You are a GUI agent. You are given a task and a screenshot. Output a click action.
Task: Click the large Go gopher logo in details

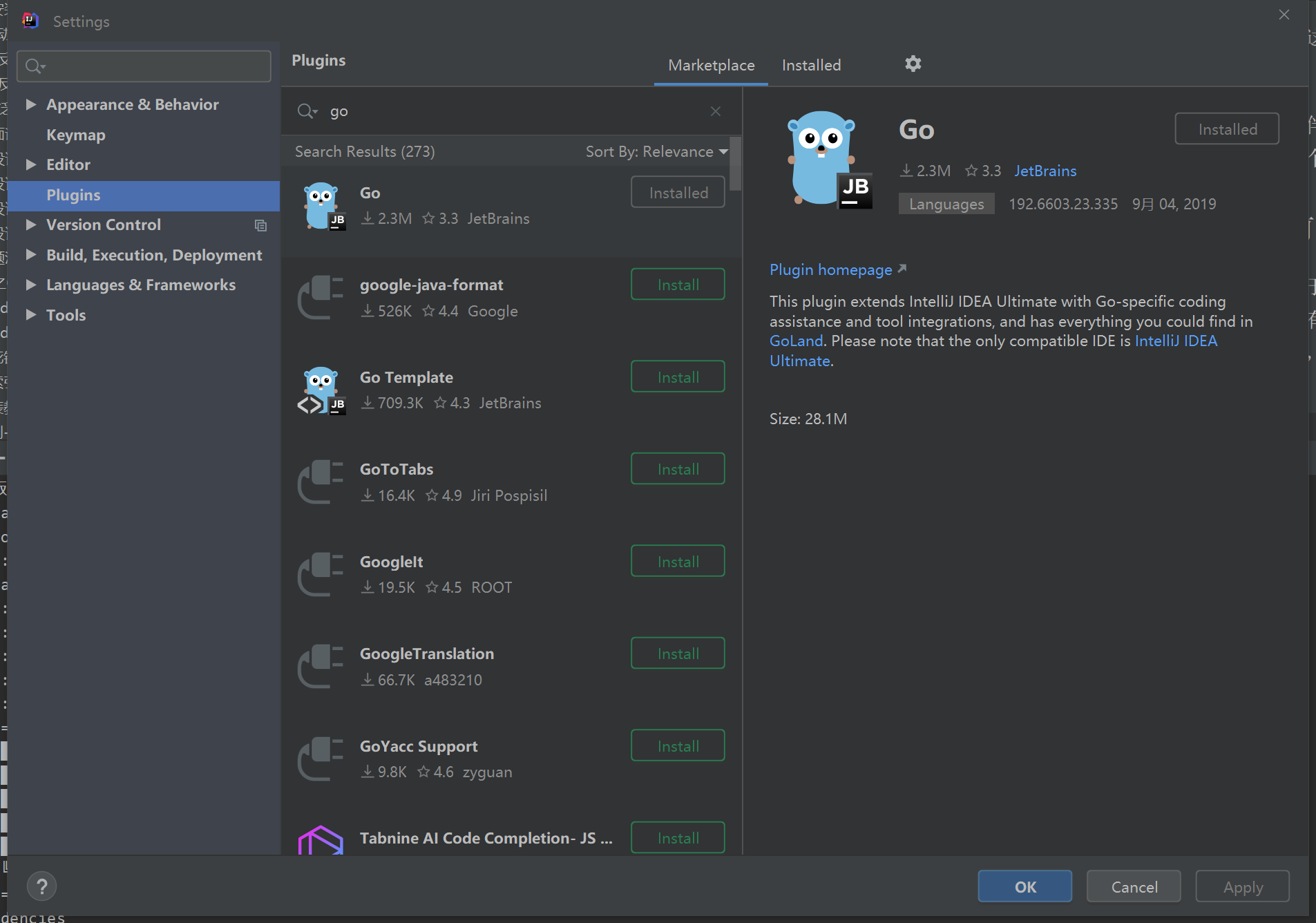coord(829,160)
